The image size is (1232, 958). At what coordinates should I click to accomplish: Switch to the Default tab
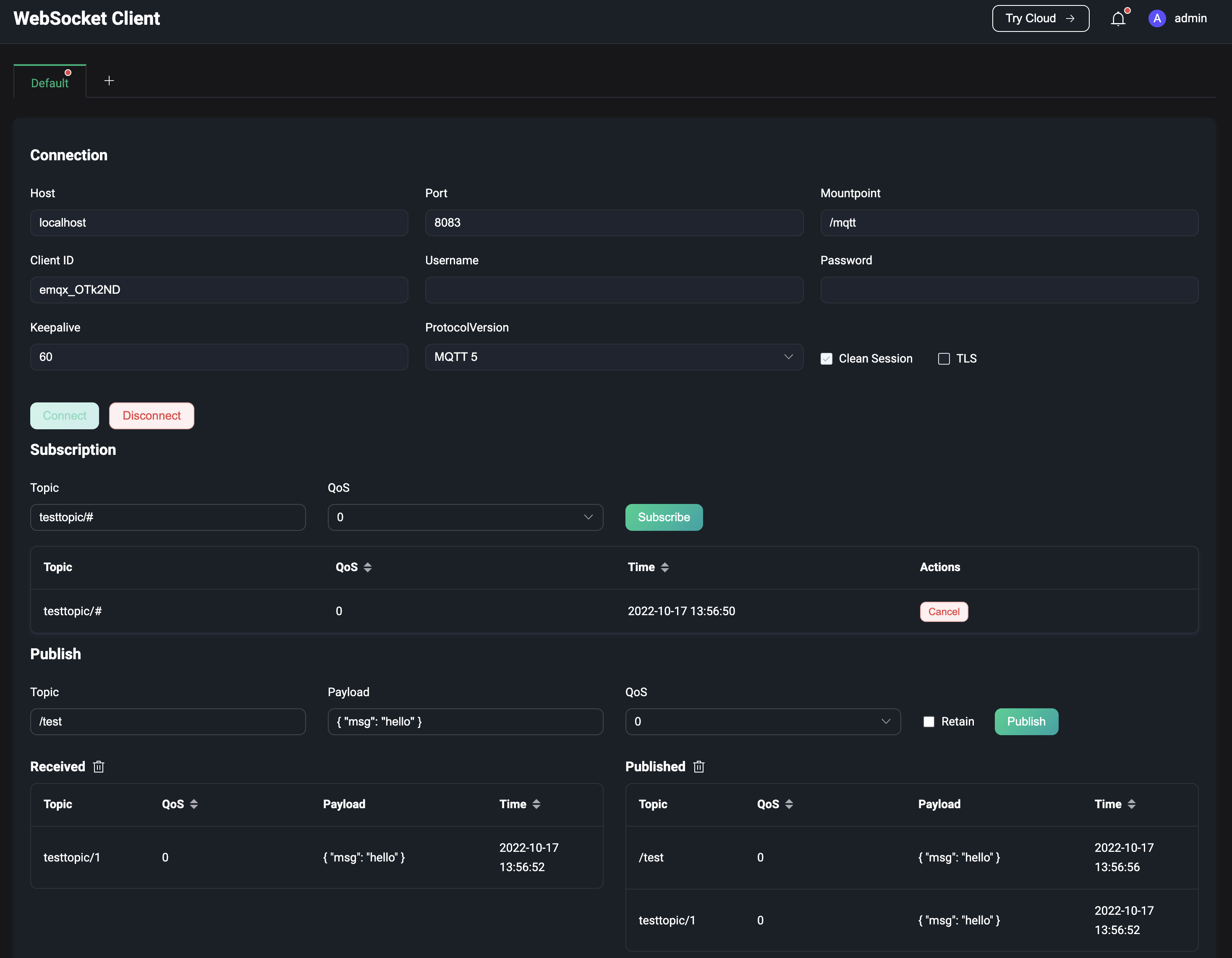point(50,83)
